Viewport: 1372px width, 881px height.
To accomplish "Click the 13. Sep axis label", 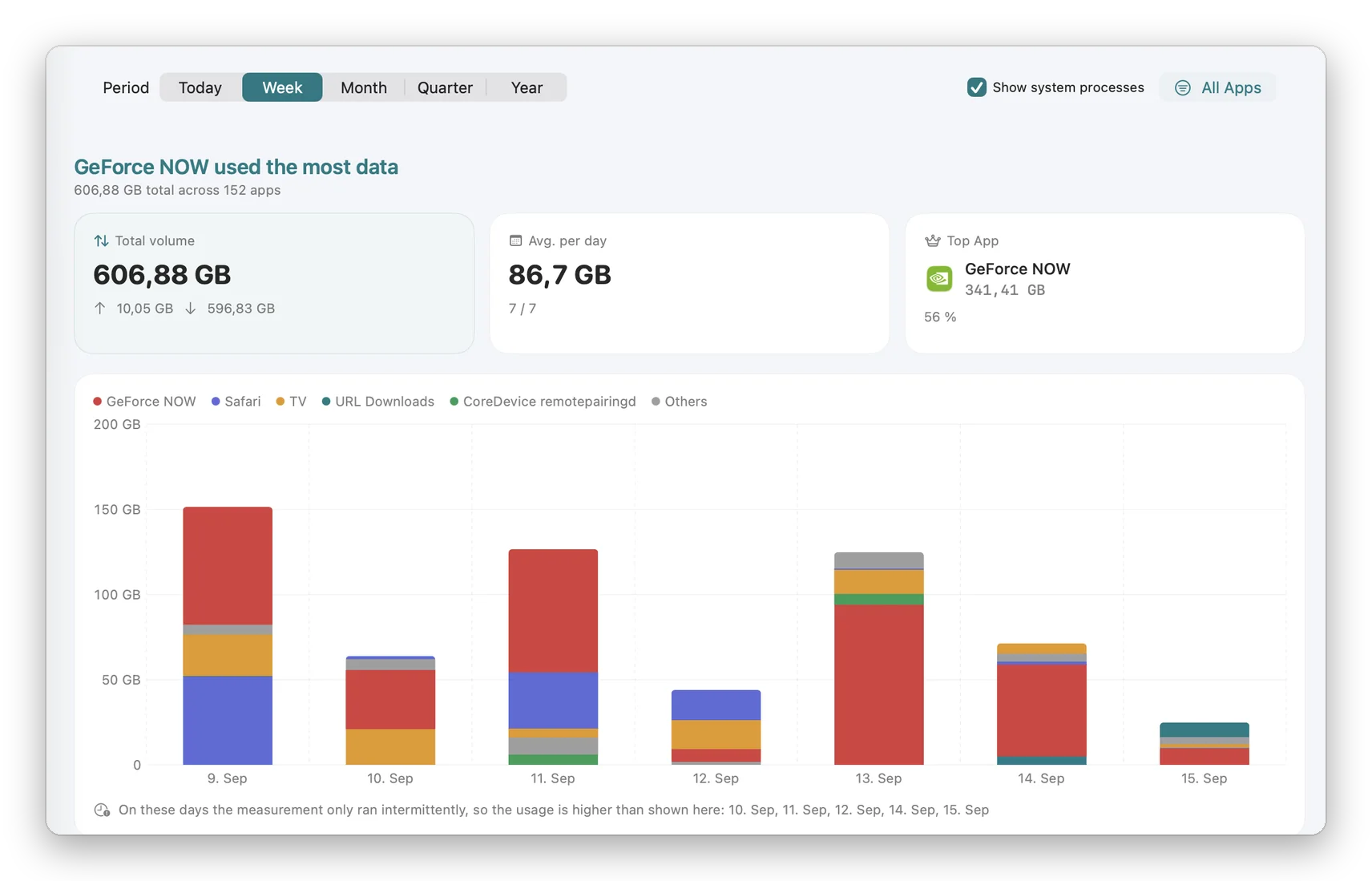I will coord(878,778).
